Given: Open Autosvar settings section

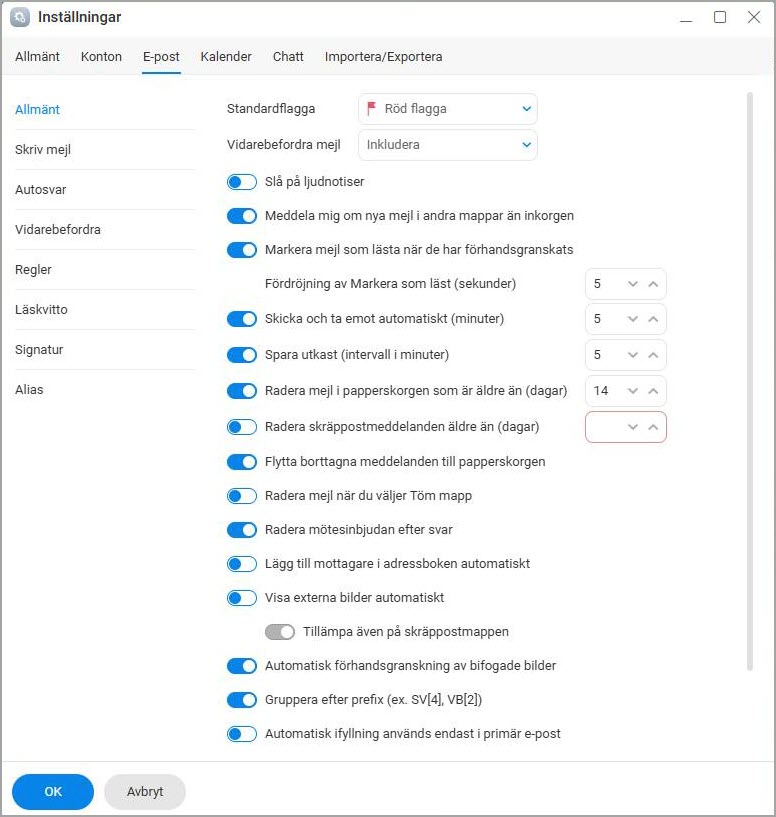Looking at the screenshot, I should point(41,190).
